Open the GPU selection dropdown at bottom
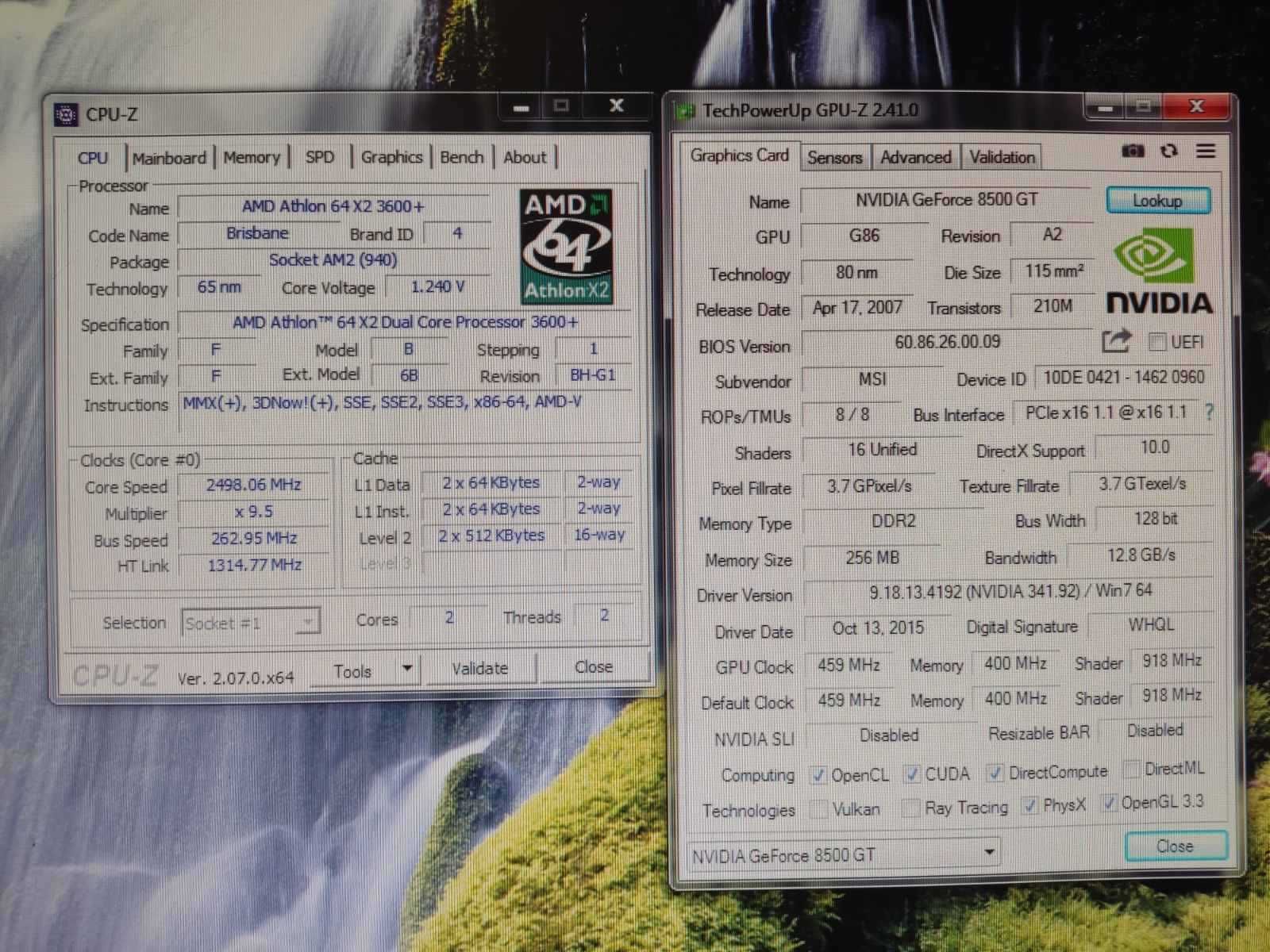This screenshot has width=1270, height=952. click(843, 854)
